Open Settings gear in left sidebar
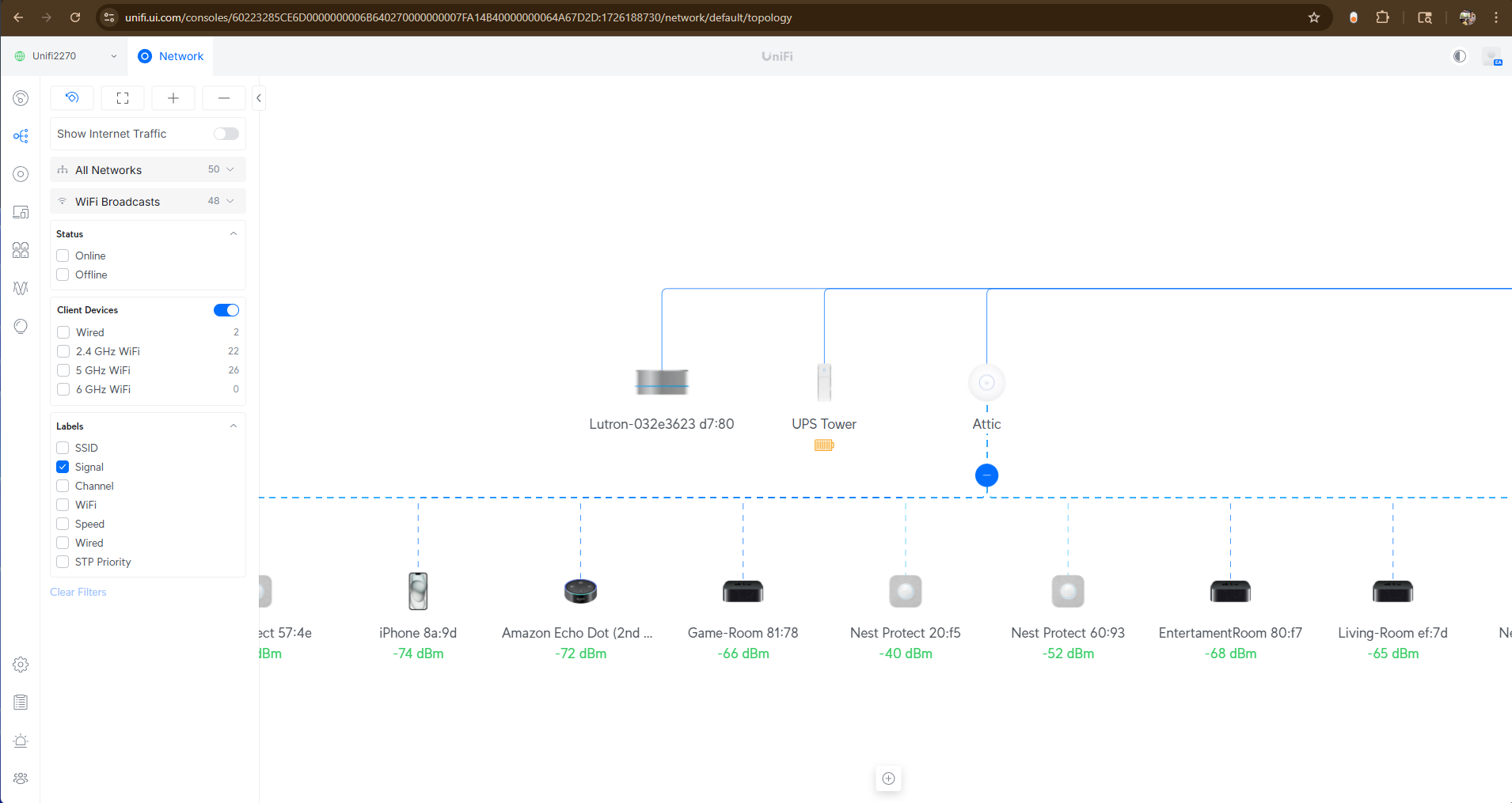 (x=21, y=665)
